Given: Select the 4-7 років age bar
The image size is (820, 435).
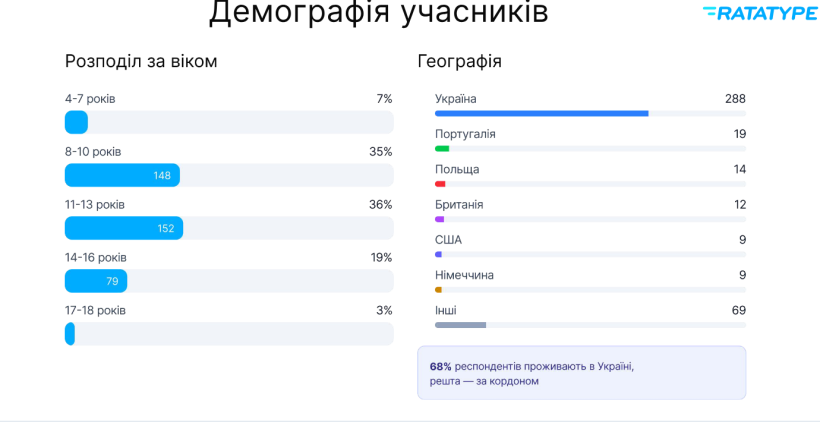Looking at the screenshot, I should pyautogui.click(x=76, y=123).
